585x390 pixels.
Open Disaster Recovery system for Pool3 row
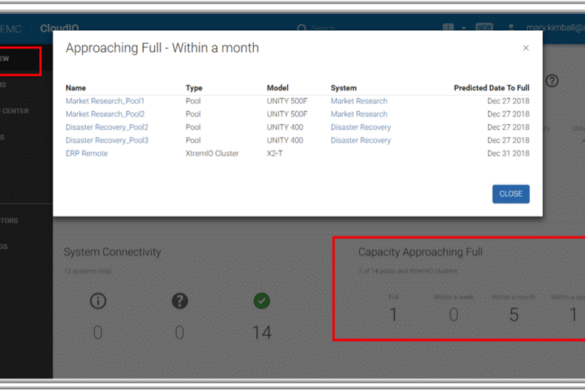361,140
